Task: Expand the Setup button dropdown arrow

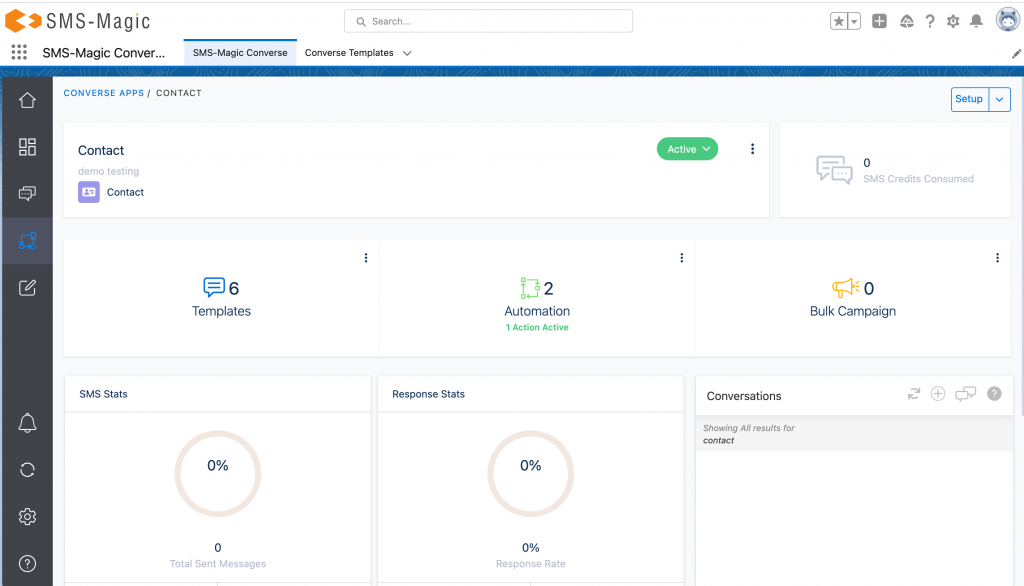Action: 999,99
